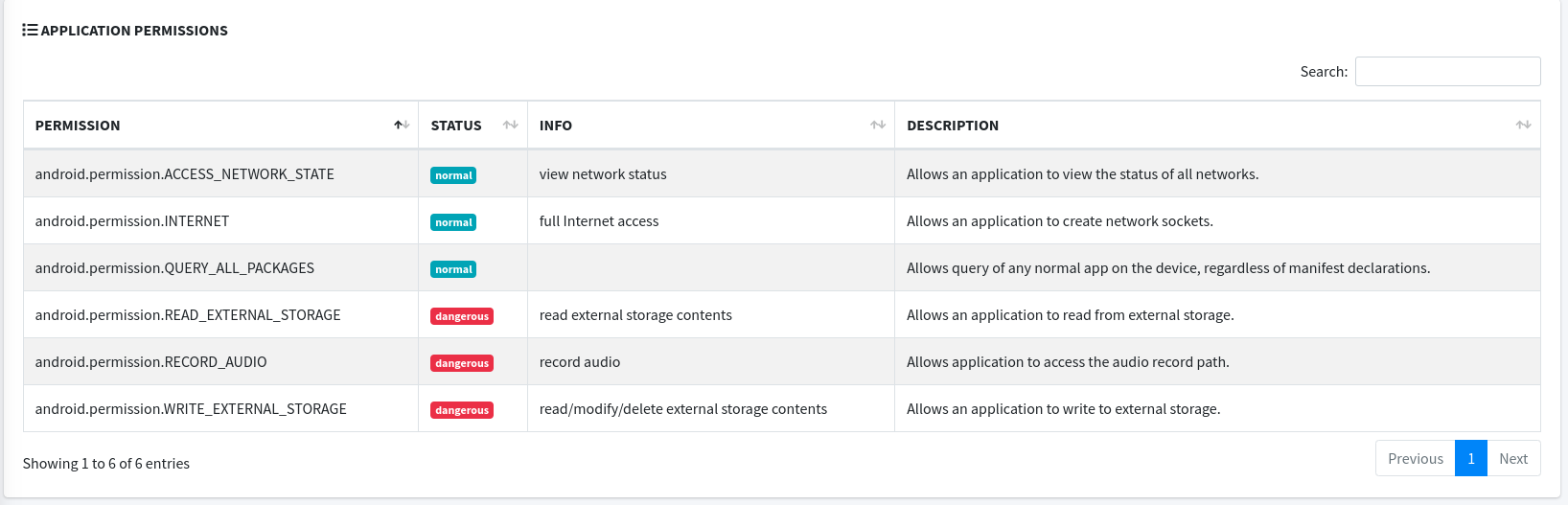Click the normal badge for QUERY_ALL_PACKAGES
1568x505 pixels.
click(453, 269)
